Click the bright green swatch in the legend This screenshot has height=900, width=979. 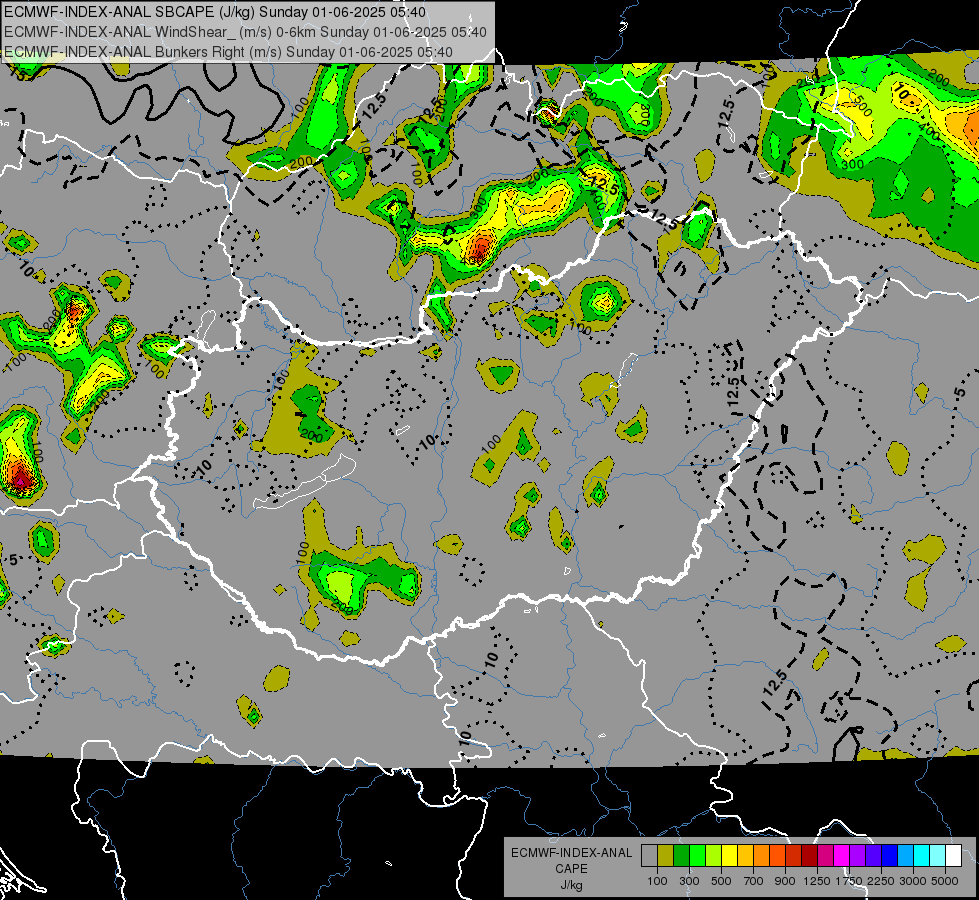(697, 856)
